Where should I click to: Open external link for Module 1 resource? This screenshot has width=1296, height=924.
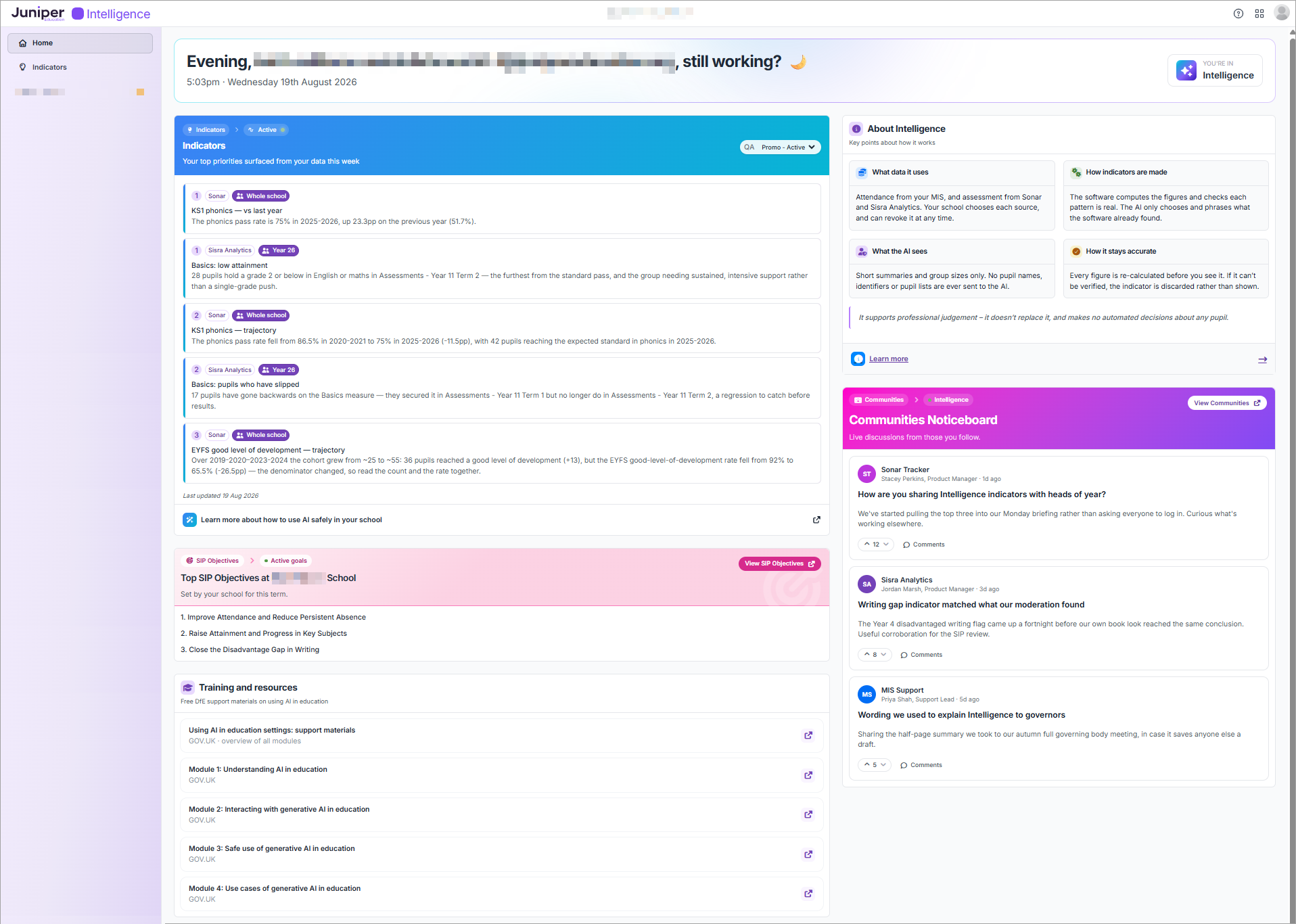[x=808, y=775]
